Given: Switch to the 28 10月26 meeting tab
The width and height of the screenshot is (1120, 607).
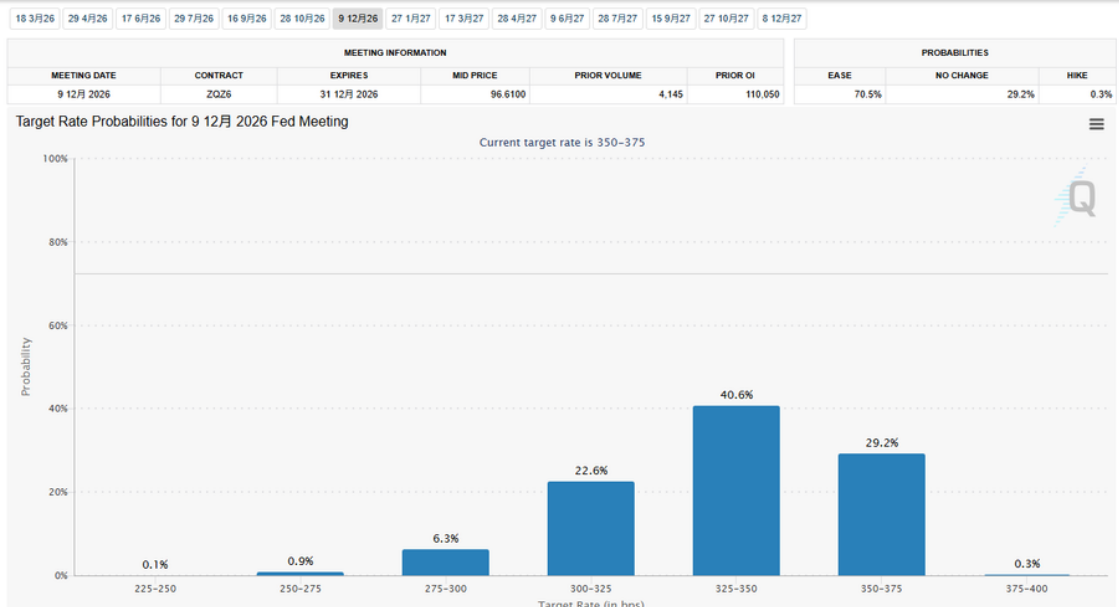Looking at the screenshot, I should tap(301, 19).
